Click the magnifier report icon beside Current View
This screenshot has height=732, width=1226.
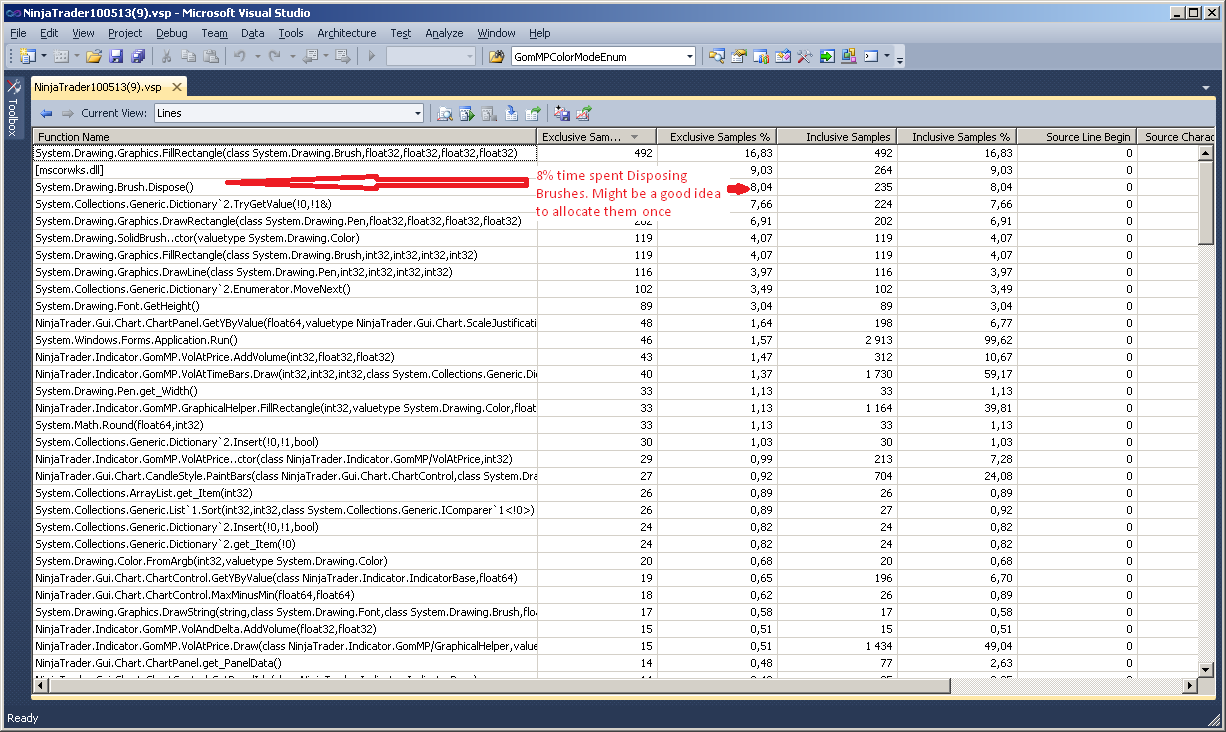(x=445, y=113)
